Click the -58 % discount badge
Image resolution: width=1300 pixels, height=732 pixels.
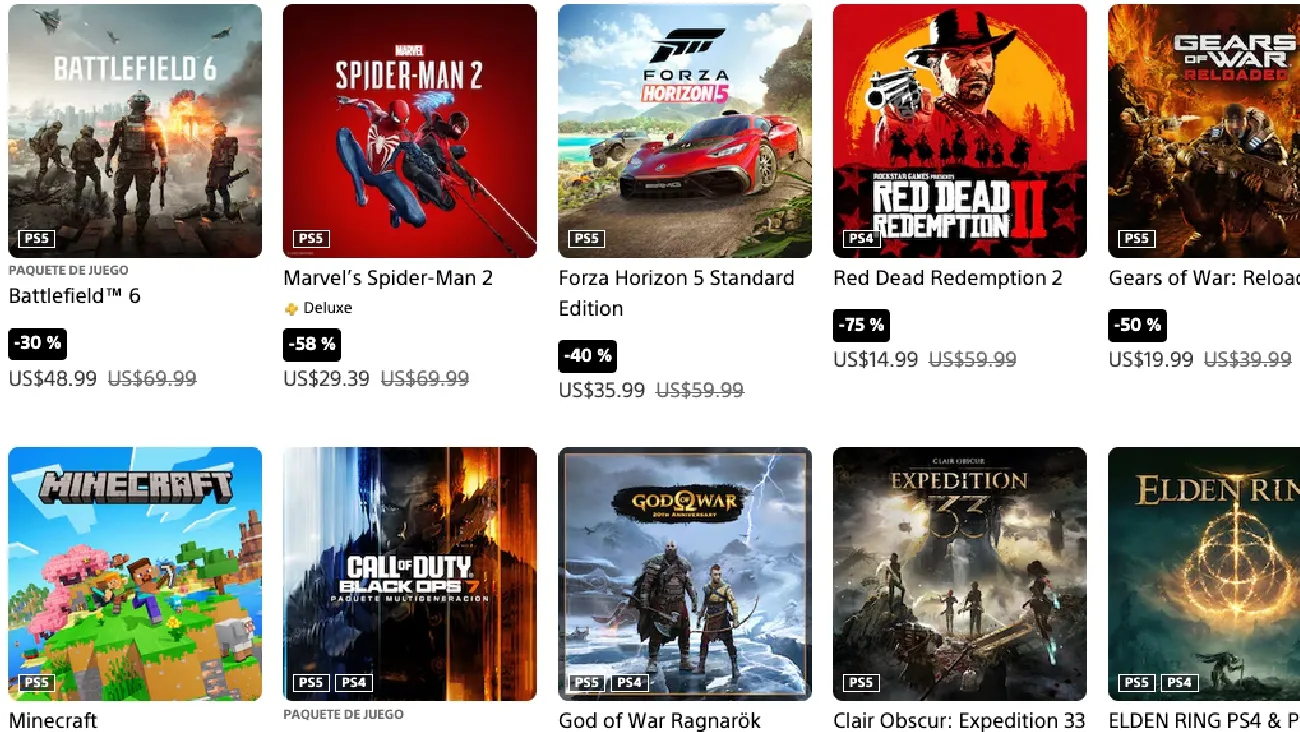[311, 344]
